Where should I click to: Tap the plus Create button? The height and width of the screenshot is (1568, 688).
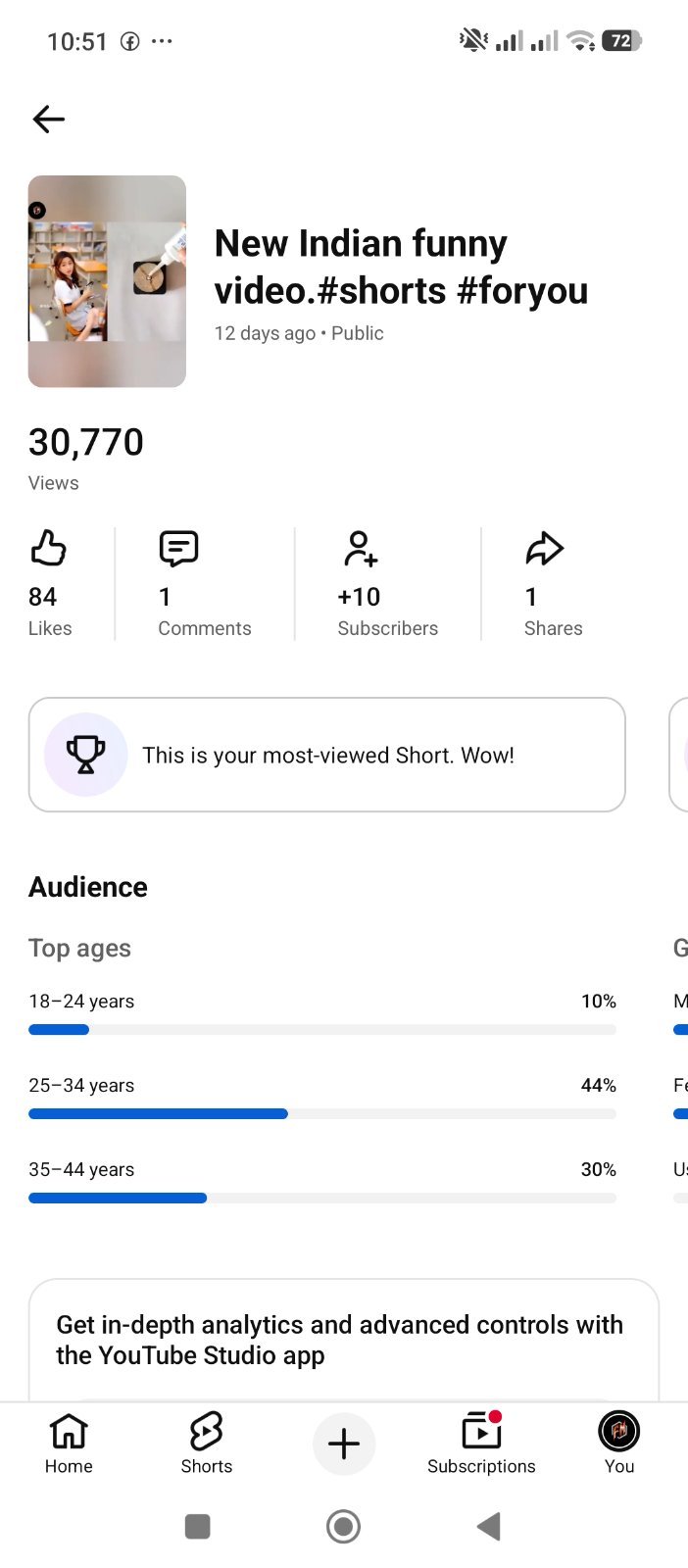[x=344, y=1444]
